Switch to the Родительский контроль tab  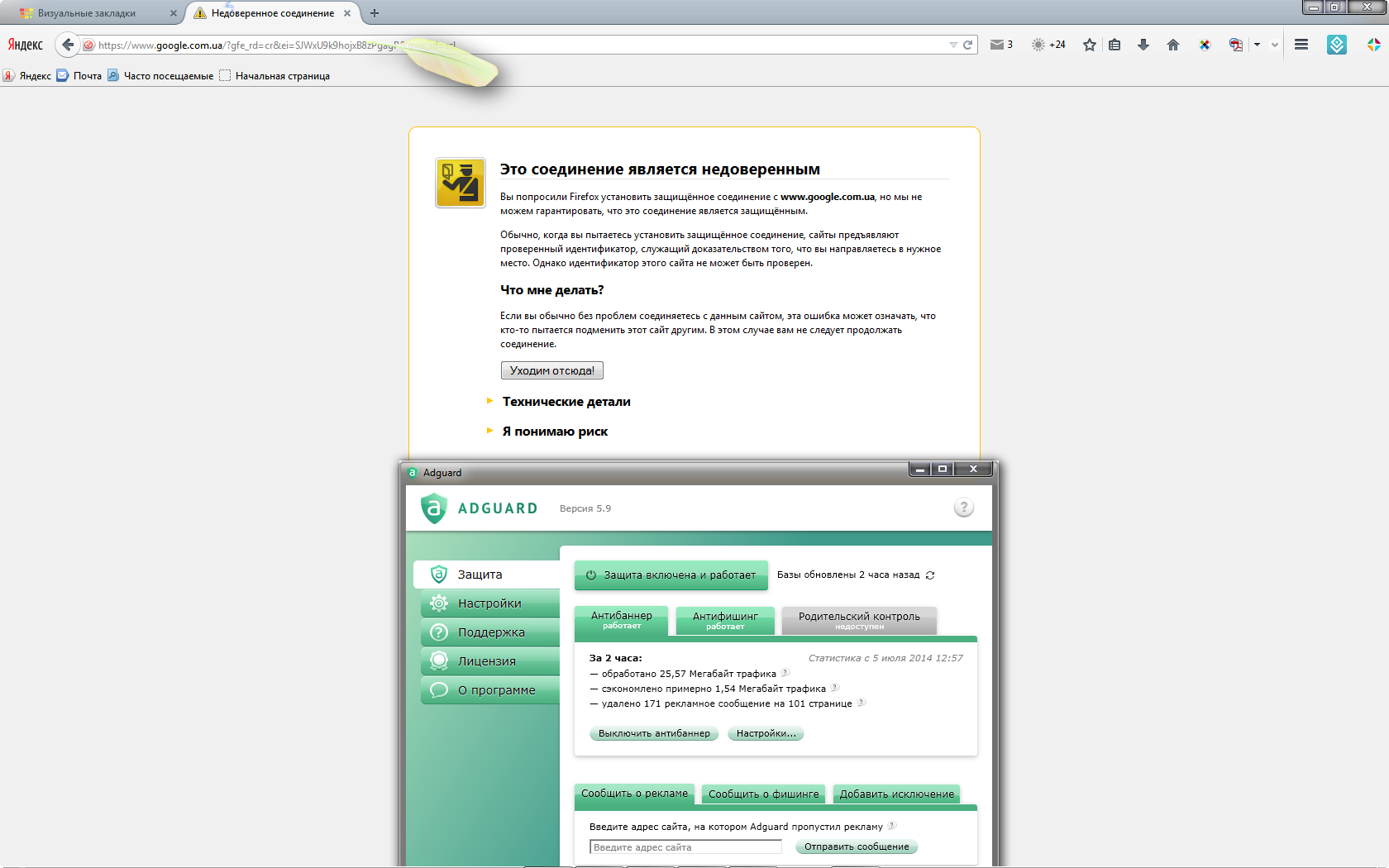[859, 621]
